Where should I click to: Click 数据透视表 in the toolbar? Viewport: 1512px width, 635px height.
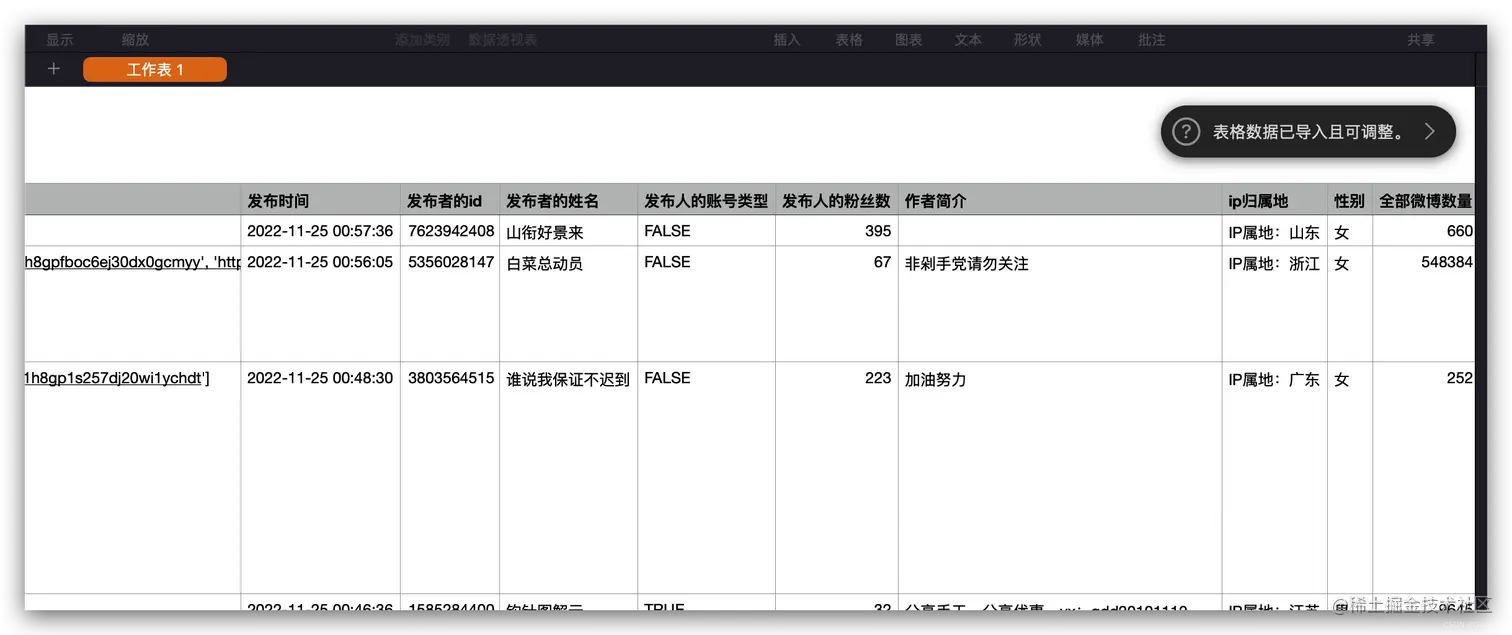[x=503, y=40]
